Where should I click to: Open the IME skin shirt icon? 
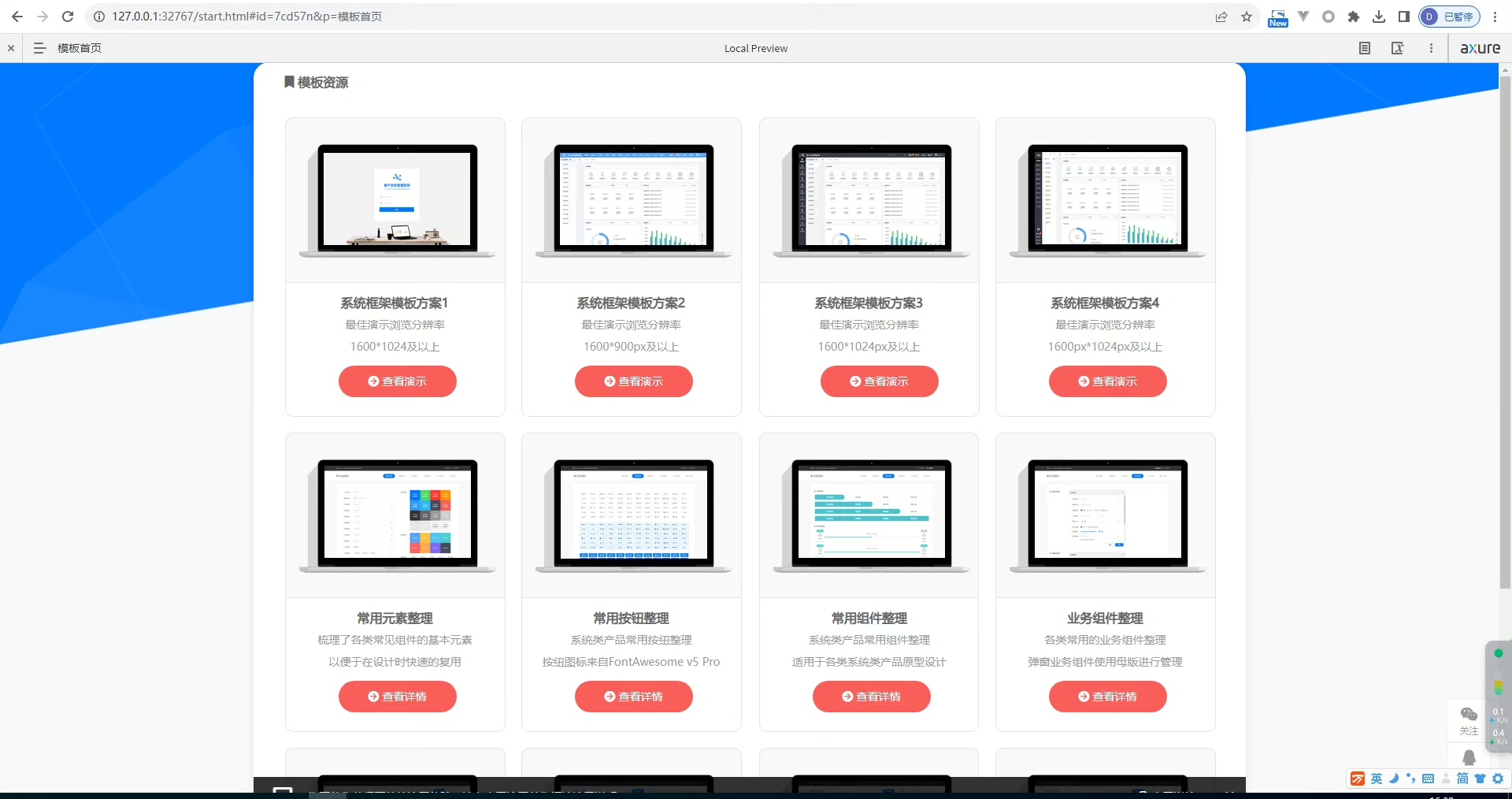pyautogui.click(x=1480, y=779)
